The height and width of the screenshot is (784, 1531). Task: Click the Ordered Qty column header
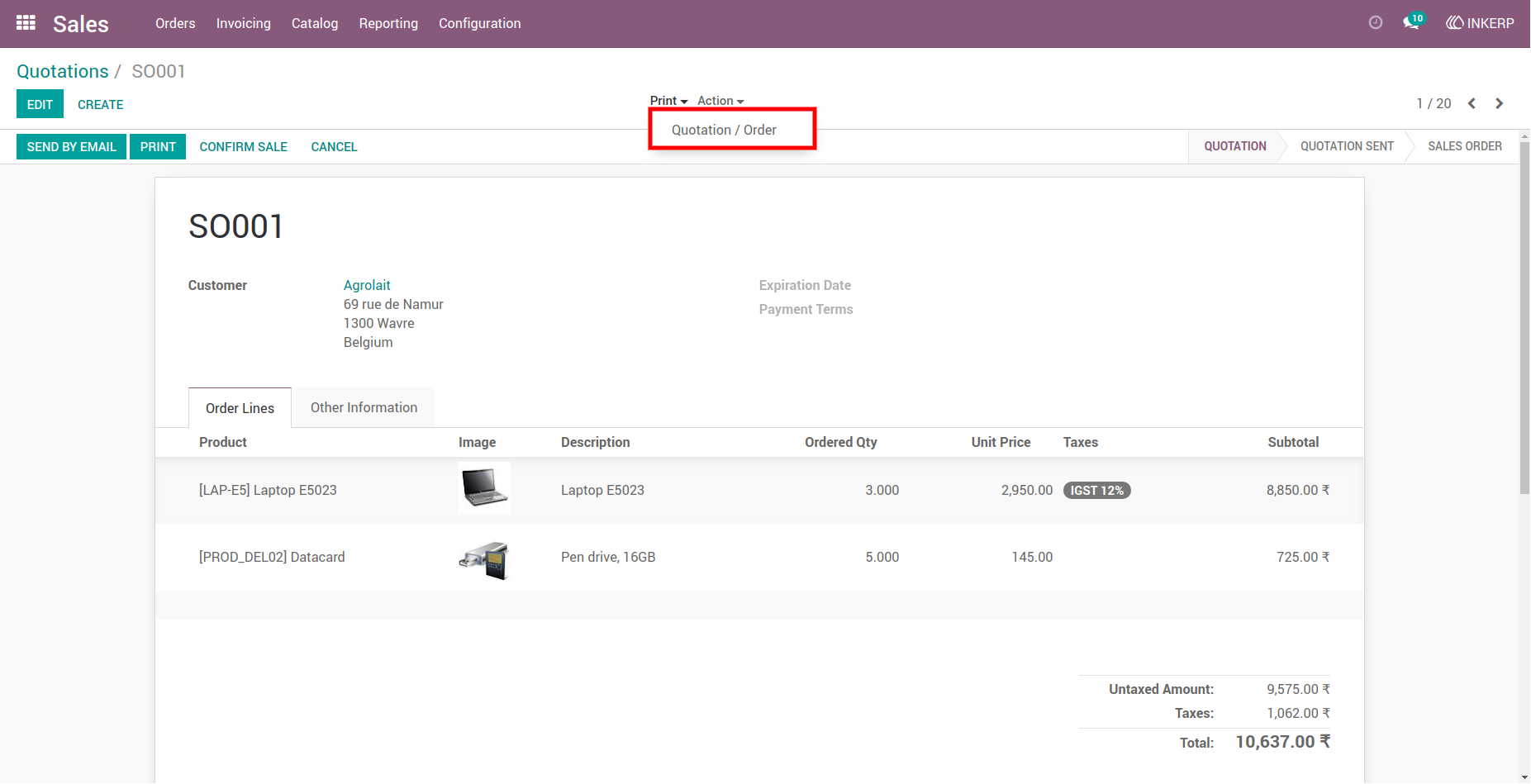click(x=841, y=442)
